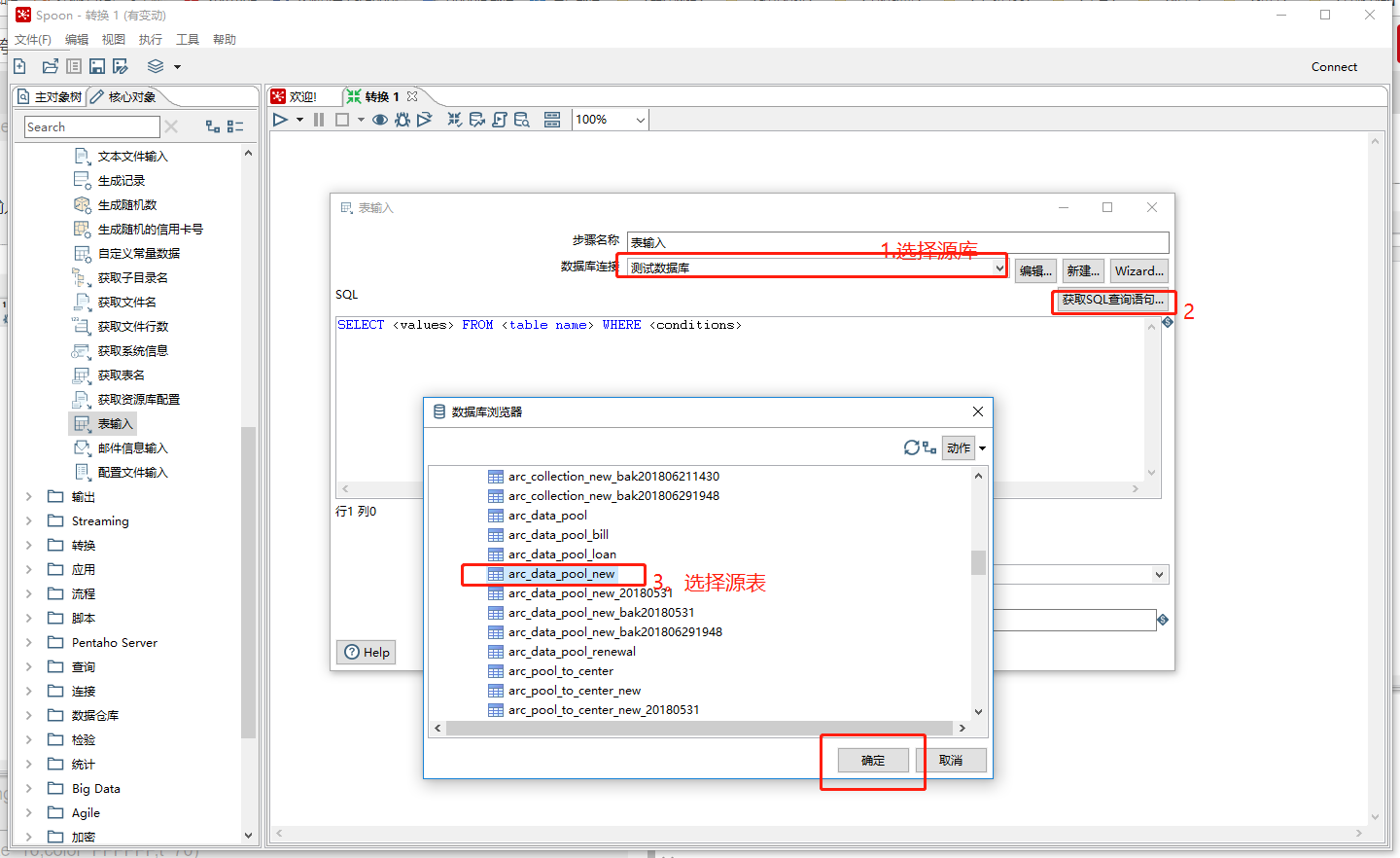Click the Help button in 表输入 dialog
The height and width of the screenshot is (858, 1400).
coord(367,652)
